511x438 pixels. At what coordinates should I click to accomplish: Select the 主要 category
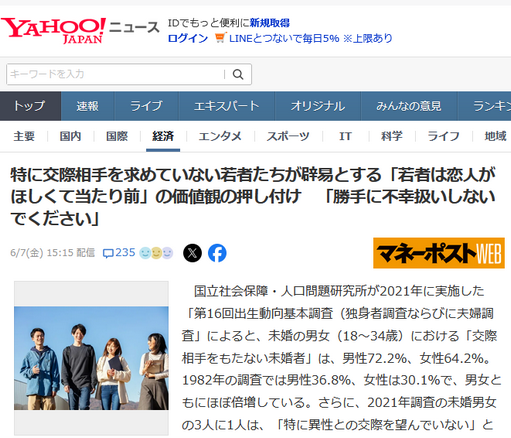(x=24, y=136)
